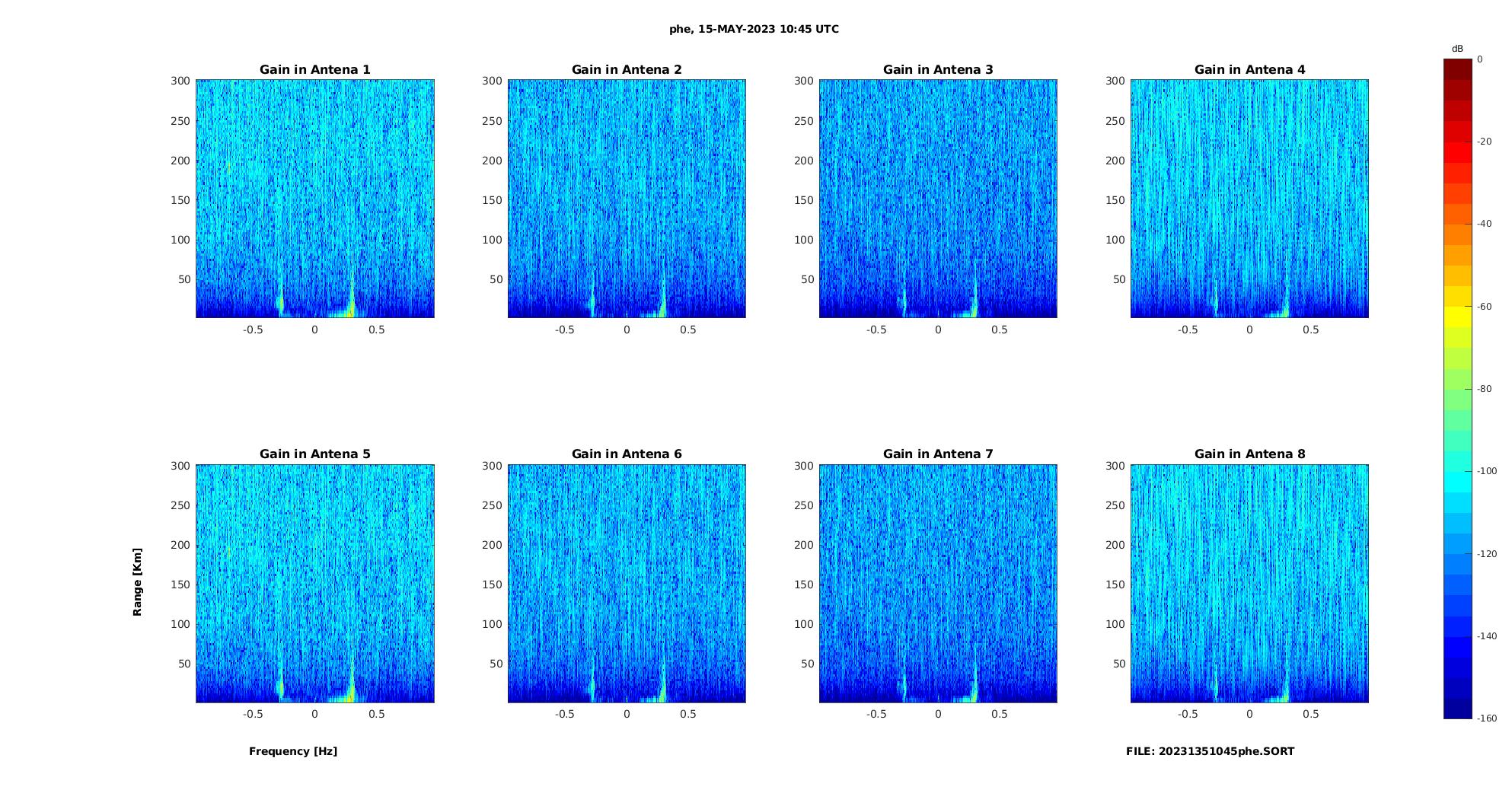Click the red region of colorbar
This screenshot has height=809, width=1512.
click(x=1457, y=152)
